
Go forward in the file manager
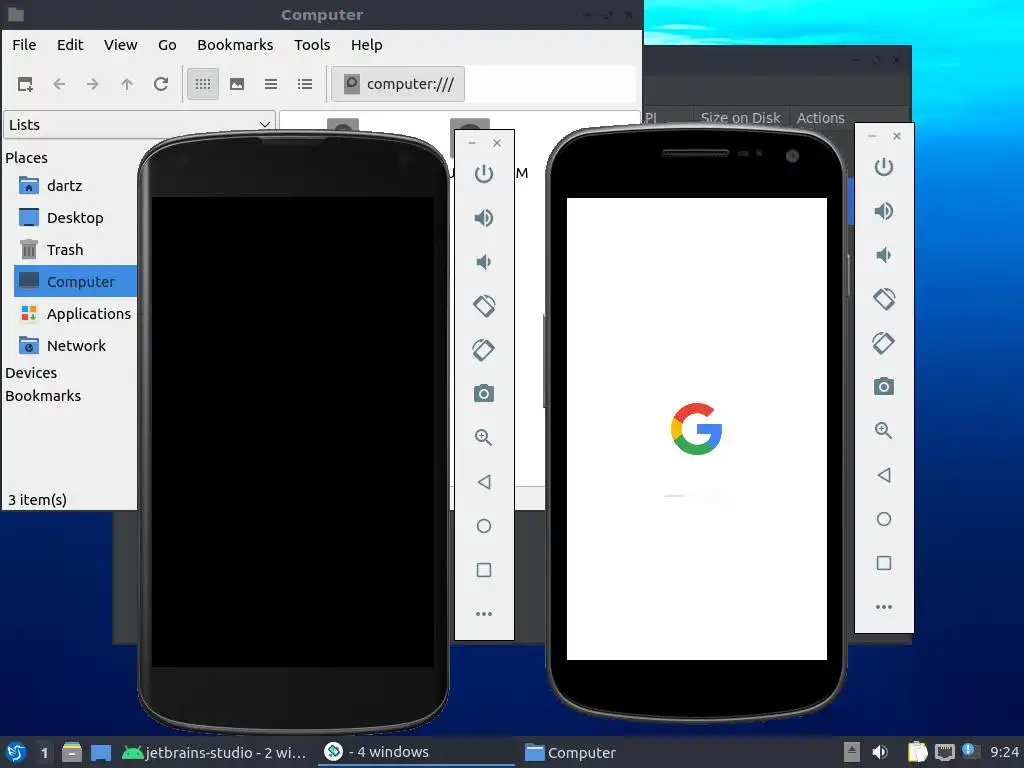tap(93, 84)
